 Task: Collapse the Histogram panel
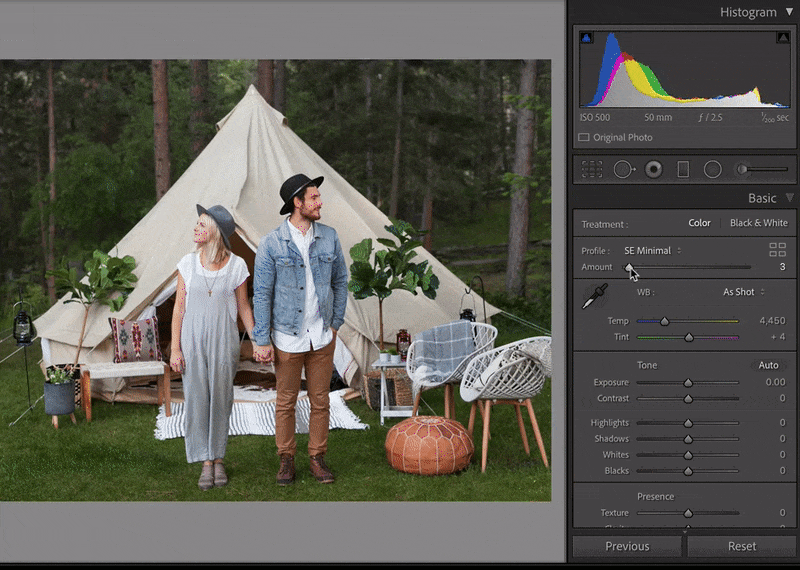(x=789, y=12)
